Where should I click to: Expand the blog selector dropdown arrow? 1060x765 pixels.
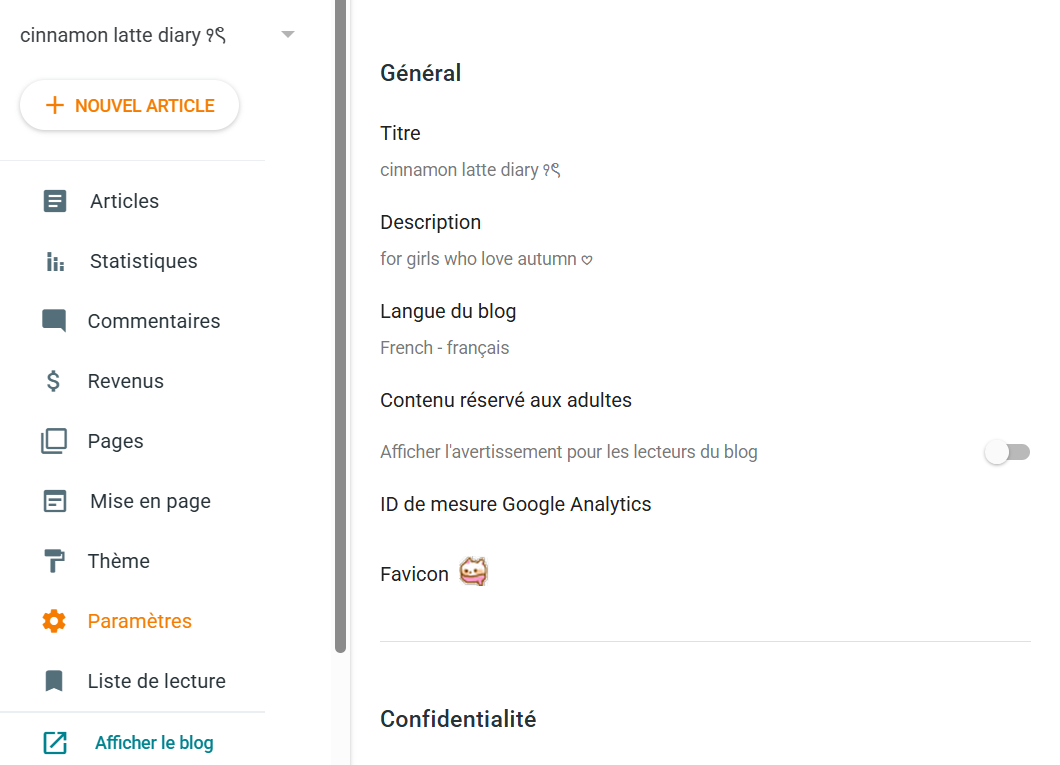click(x=288, y=34)
